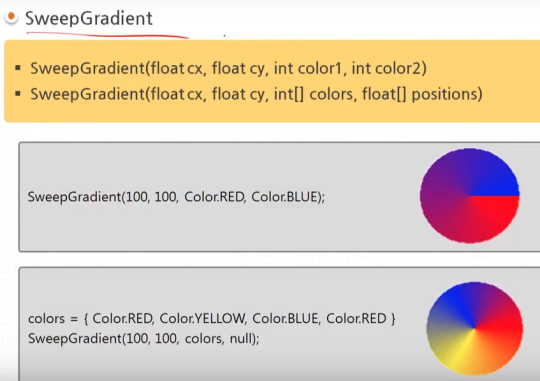Screen dimensions: 540x381
Task: Click the 'float[] positions' parameter text
Action: point(422,94)
